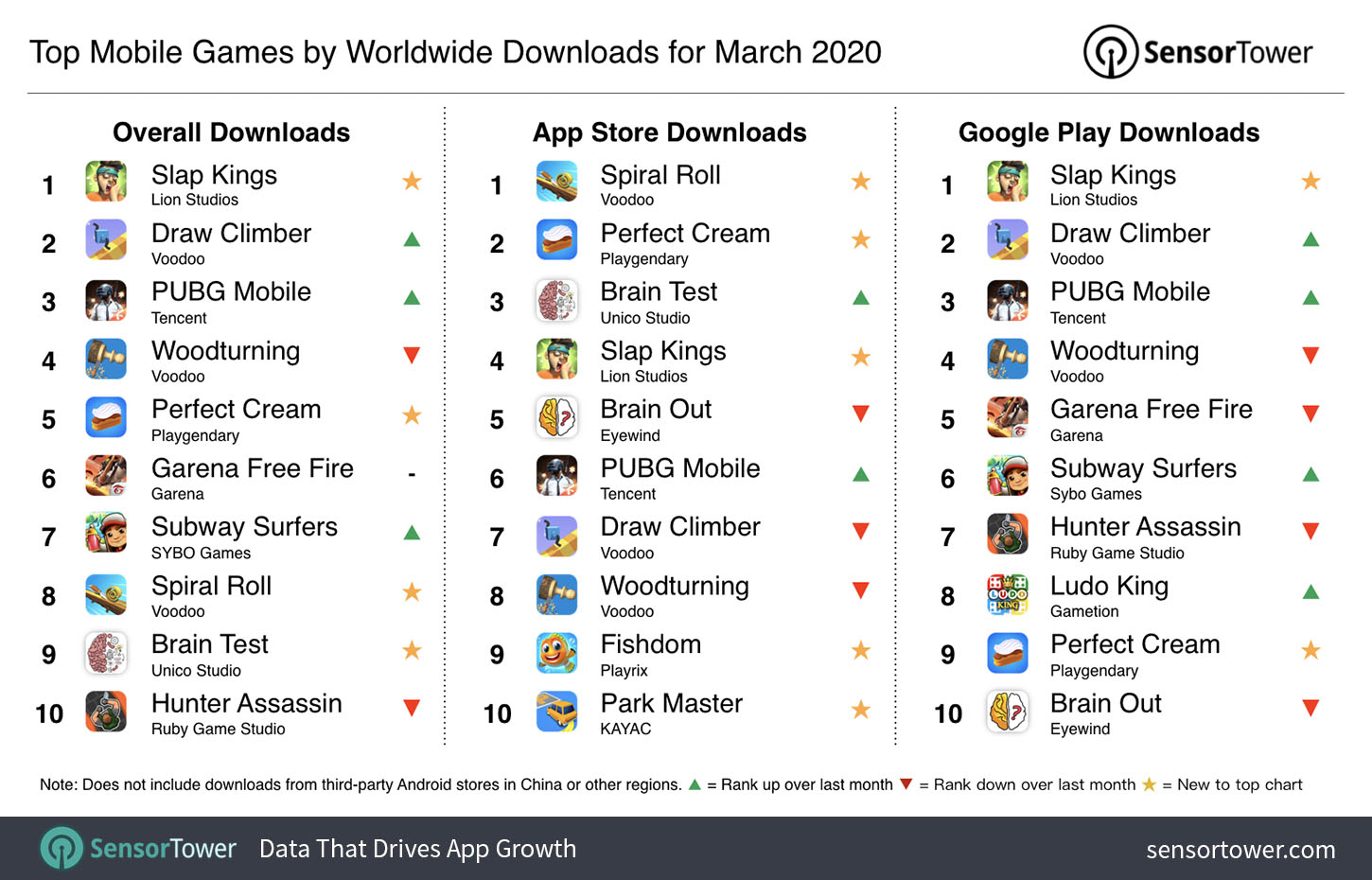Image resolution: width=1372 pixels, height=880 pixels.
Task: Click the Garena Free Fire icon in Overall Downloads
Action: 106,477
